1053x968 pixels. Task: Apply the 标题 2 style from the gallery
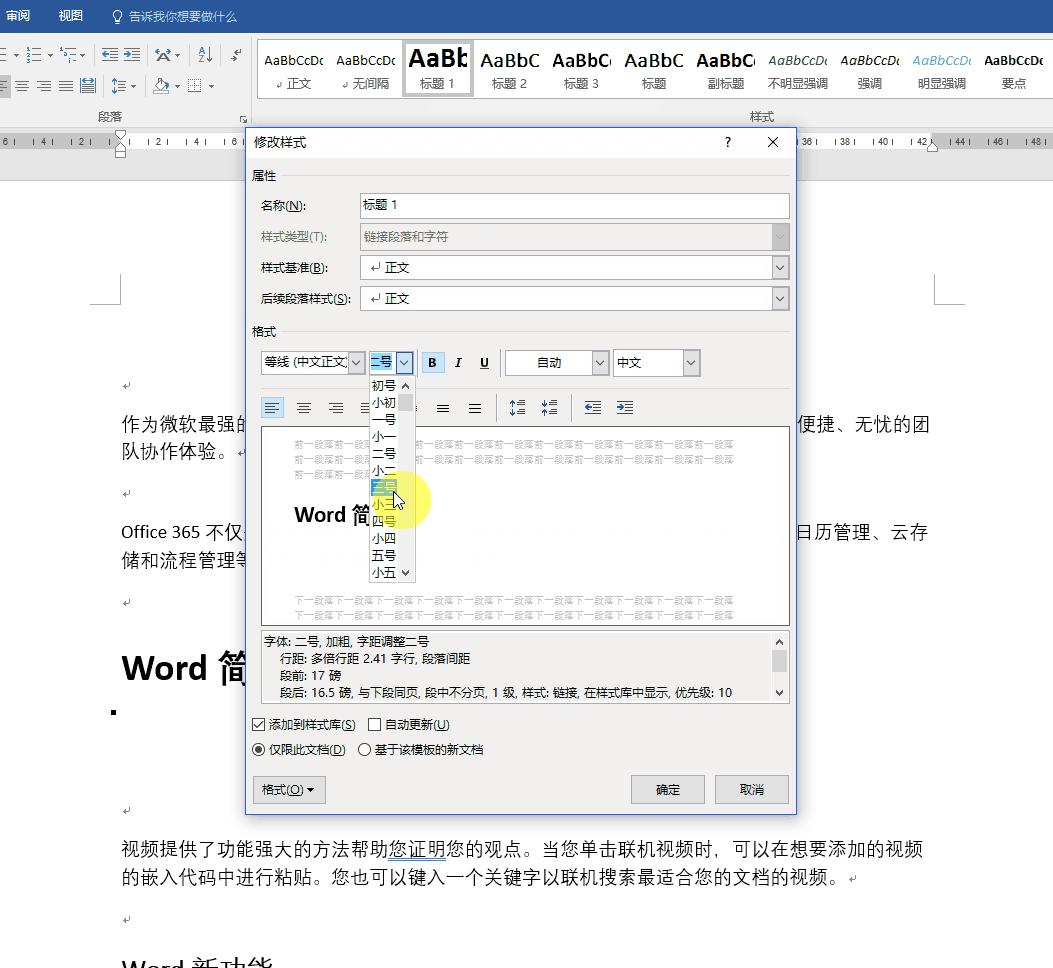(509, 68)
